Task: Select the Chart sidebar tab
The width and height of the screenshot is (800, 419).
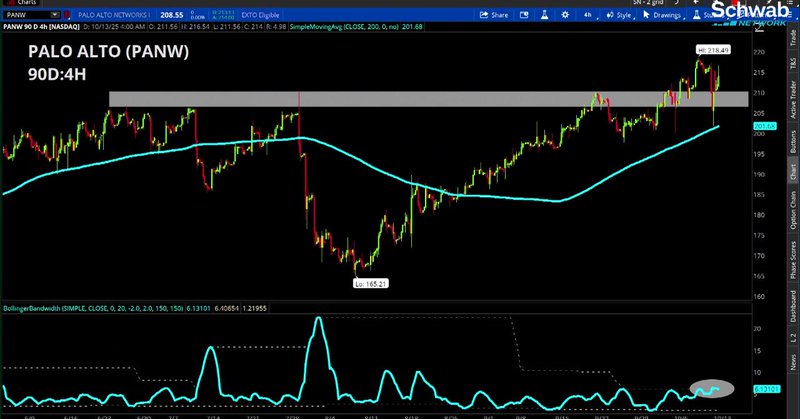Action: pyautogui.click(x=793, y=171)
